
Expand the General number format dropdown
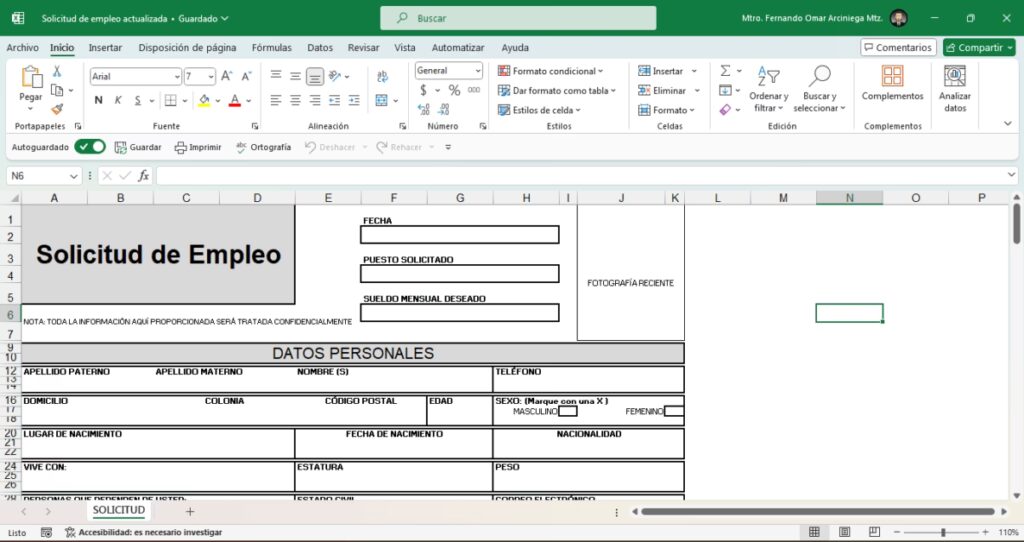[476, 71]
